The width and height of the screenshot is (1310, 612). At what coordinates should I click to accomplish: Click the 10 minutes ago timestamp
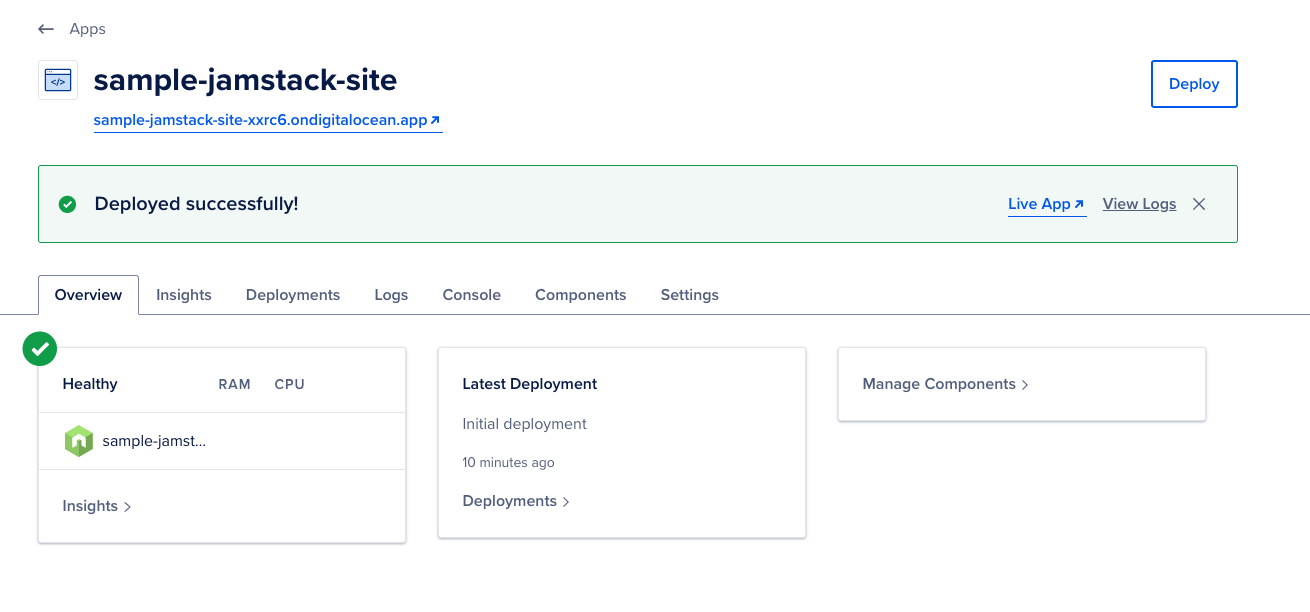pos(508,463)
